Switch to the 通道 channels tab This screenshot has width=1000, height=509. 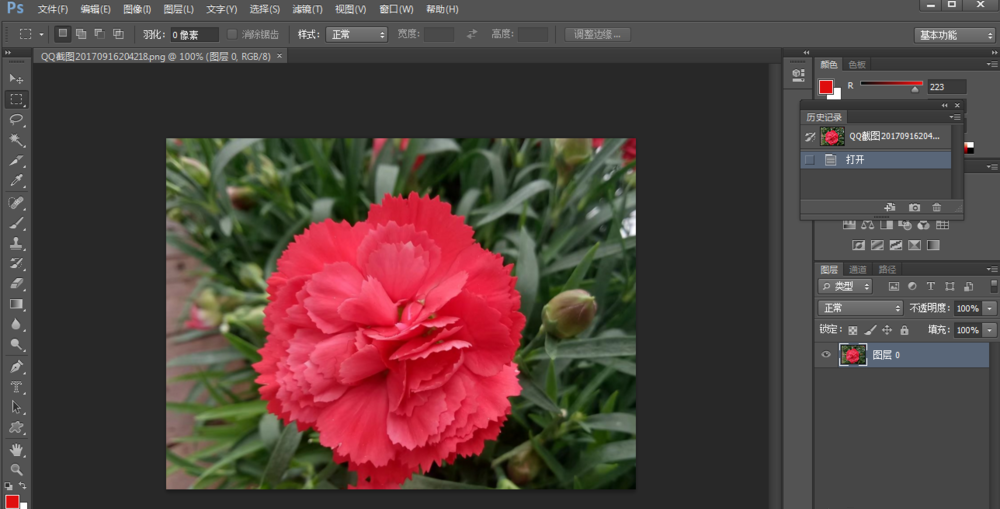click(x=858, y=270)
